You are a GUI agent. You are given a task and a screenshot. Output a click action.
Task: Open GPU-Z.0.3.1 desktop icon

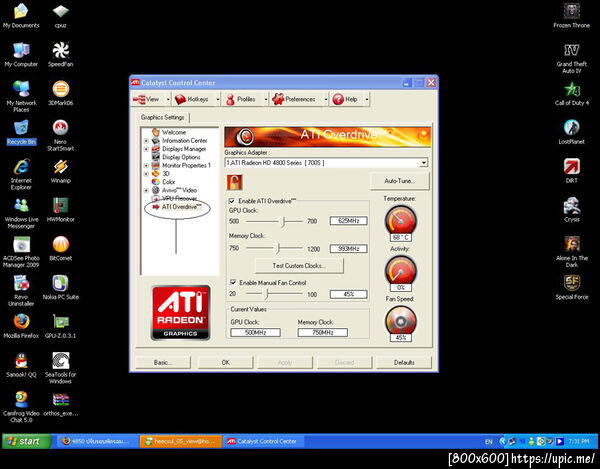60,326
